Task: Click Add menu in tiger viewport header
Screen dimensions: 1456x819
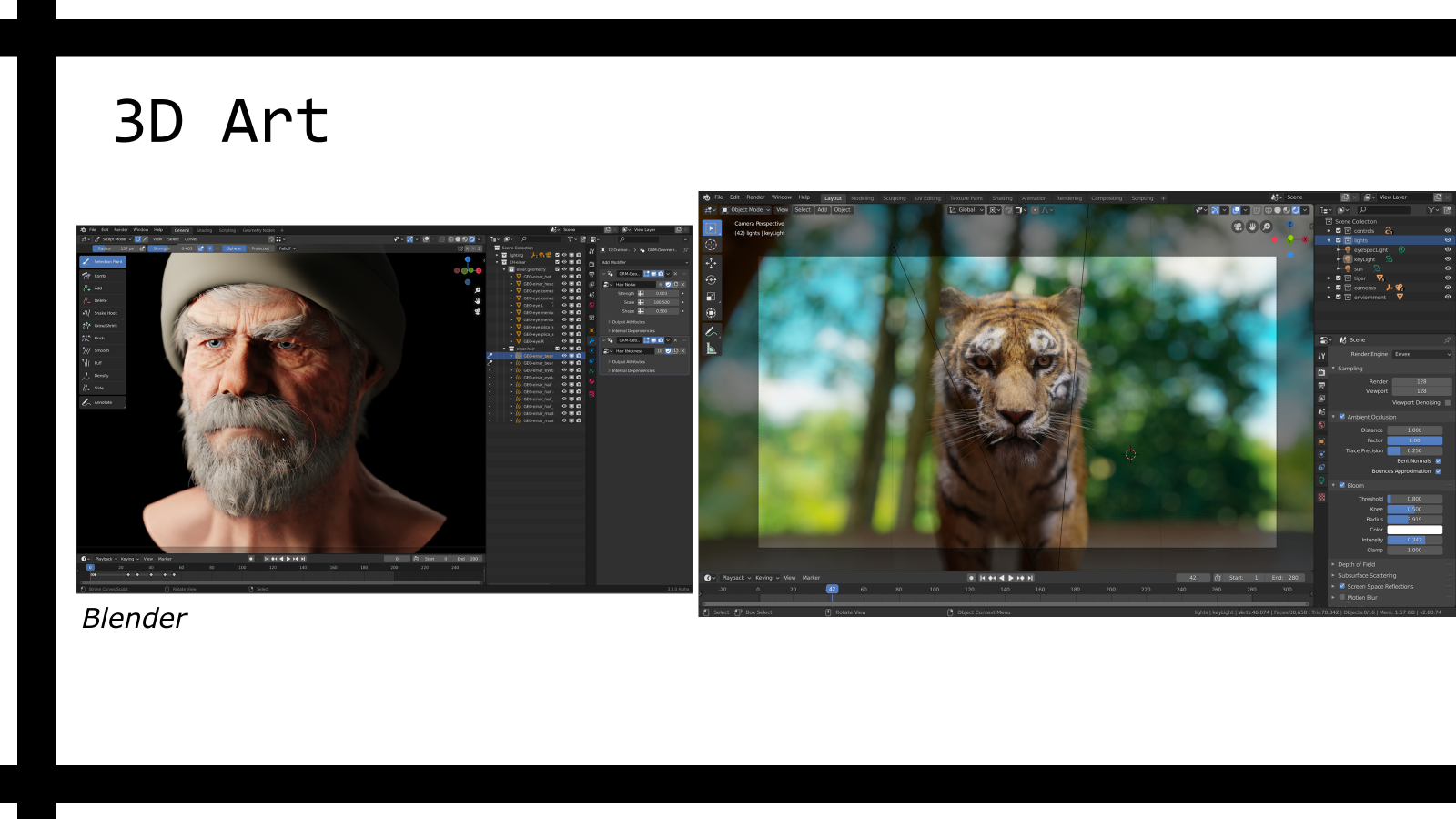Action: 822,210
